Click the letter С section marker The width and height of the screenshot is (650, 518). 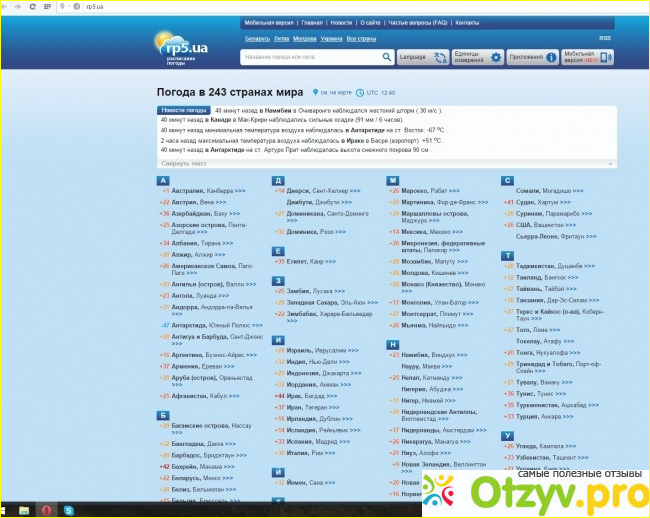[507, 181]
